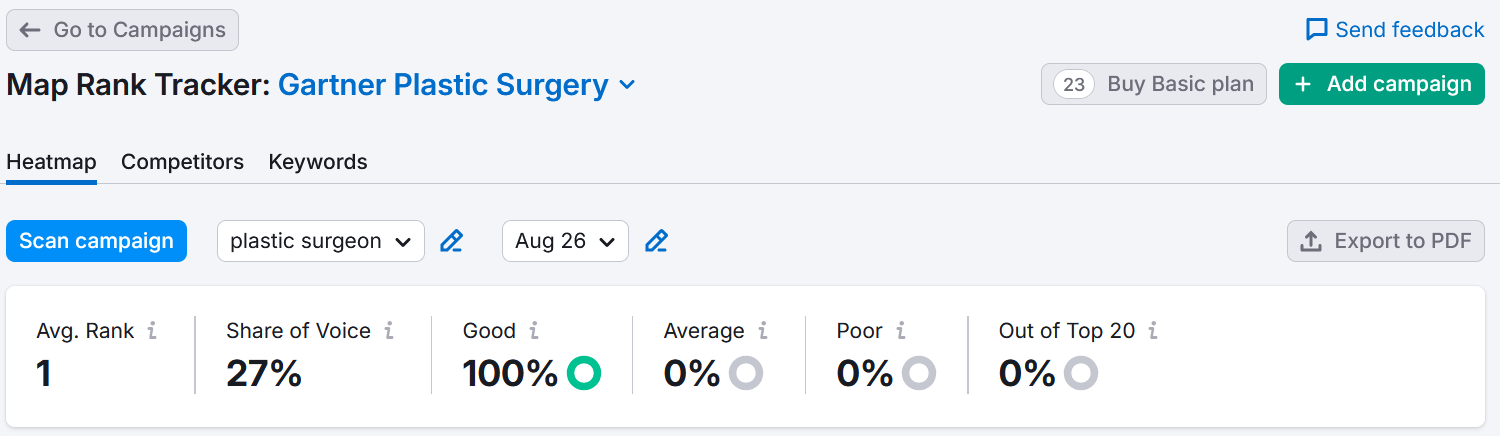Click the info icon beside Good
The width and height of the screenshot is (1500, 436).
pos(534,331)
